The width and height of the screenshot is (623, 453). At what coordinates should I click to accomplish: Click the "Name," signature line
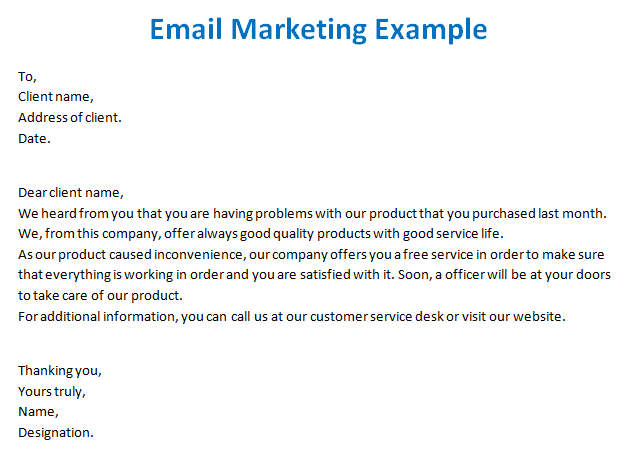point(38,411)
